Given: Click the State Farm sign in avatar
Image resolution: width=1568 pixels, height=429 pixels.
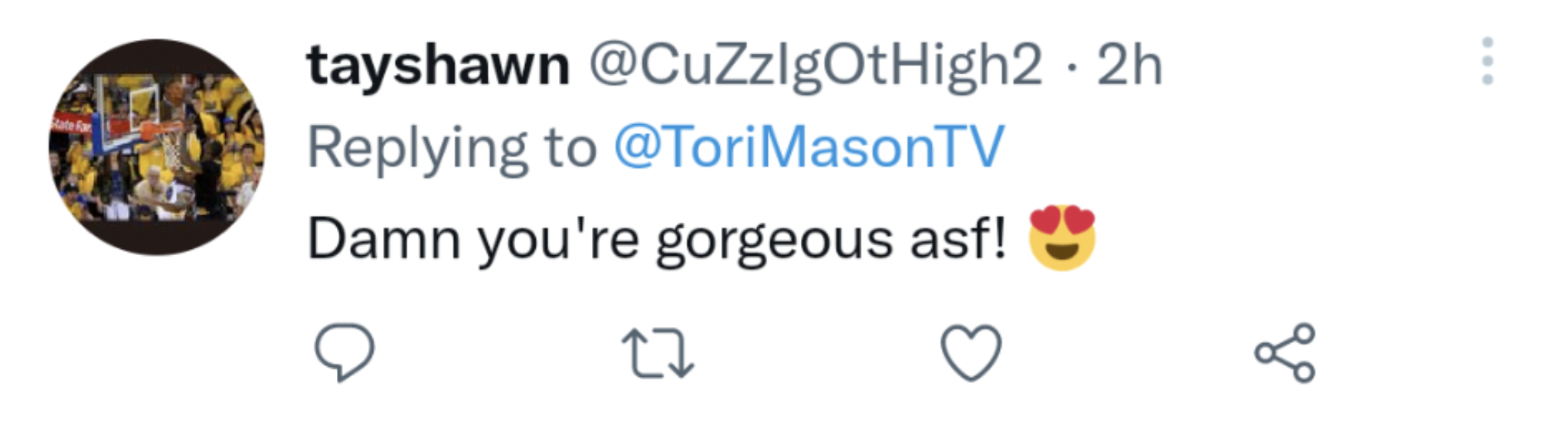Looking at the screenshot, I should coord(71,125).
